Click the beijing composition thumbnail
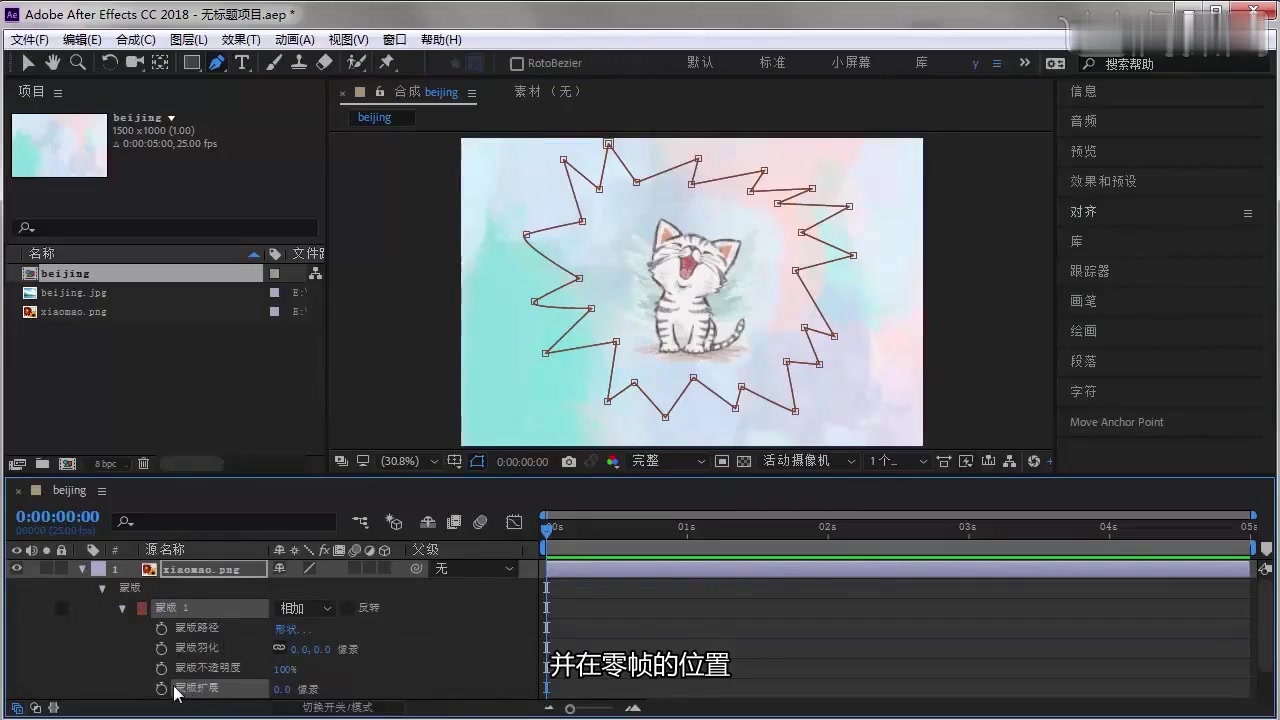This screenshot has height=720, width=1280. tap(58, 145)
